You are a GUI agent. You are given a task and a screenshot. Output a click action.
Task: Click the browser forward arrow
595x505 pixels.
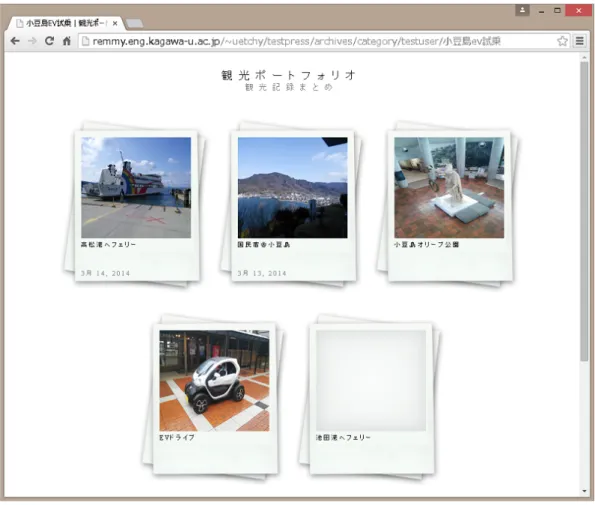click(x=32, y=41)
